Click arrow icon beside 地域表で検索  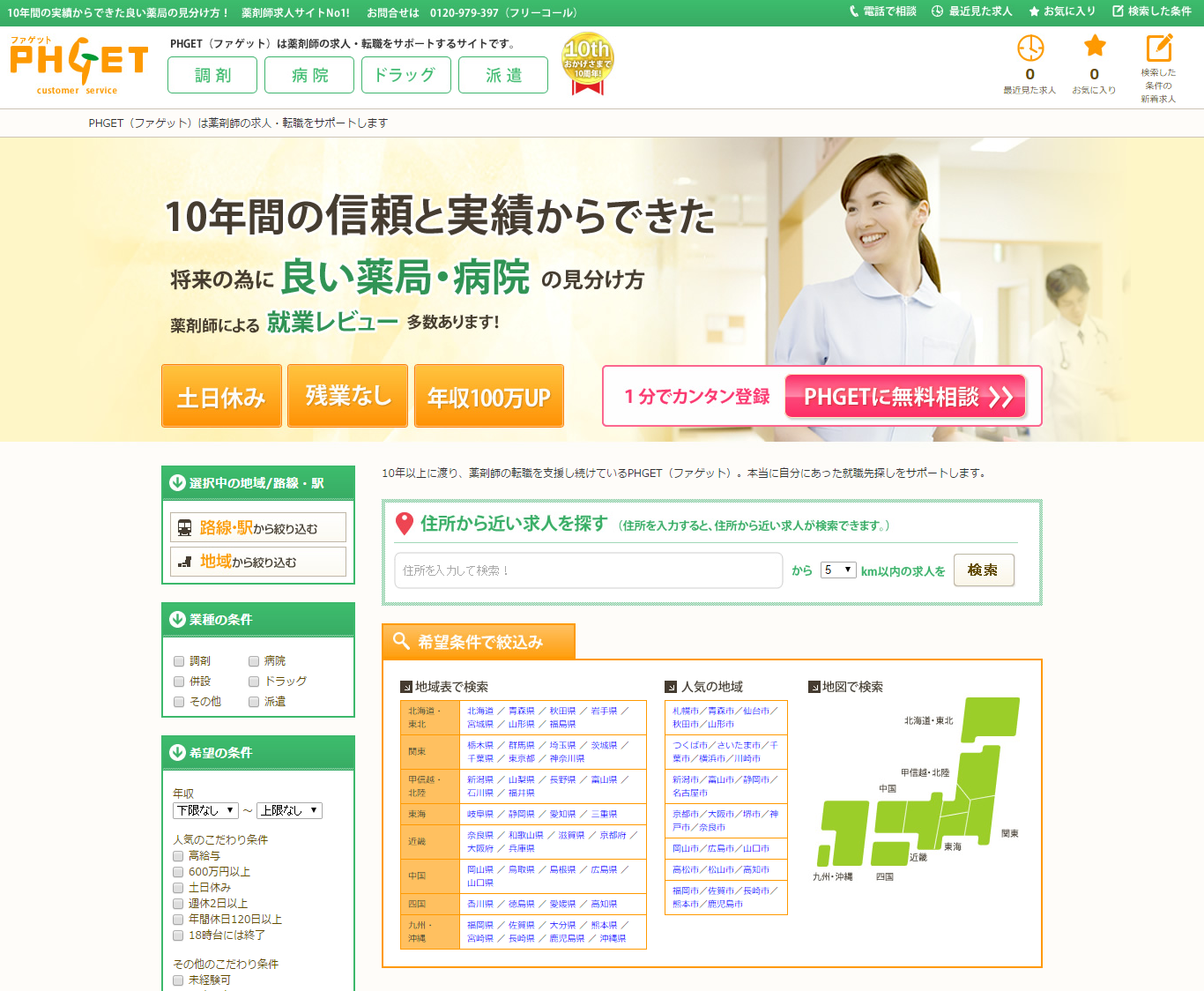[x=406, y=687]
